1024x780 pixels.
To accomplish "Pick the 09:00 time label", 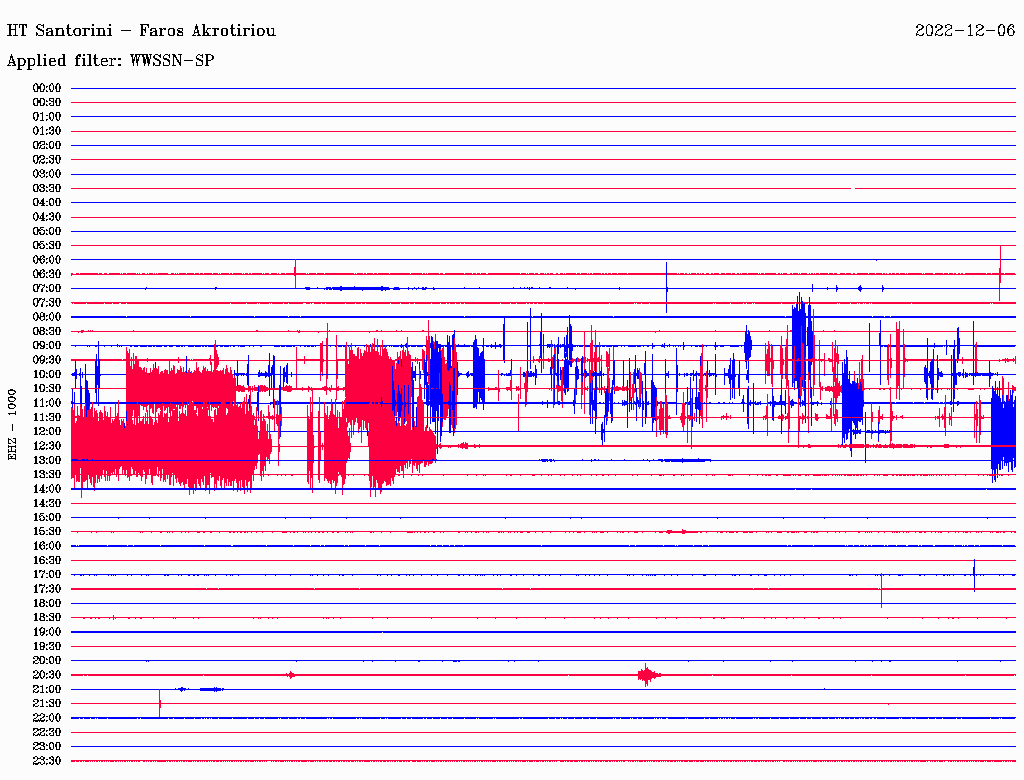I will click(46, 346).
